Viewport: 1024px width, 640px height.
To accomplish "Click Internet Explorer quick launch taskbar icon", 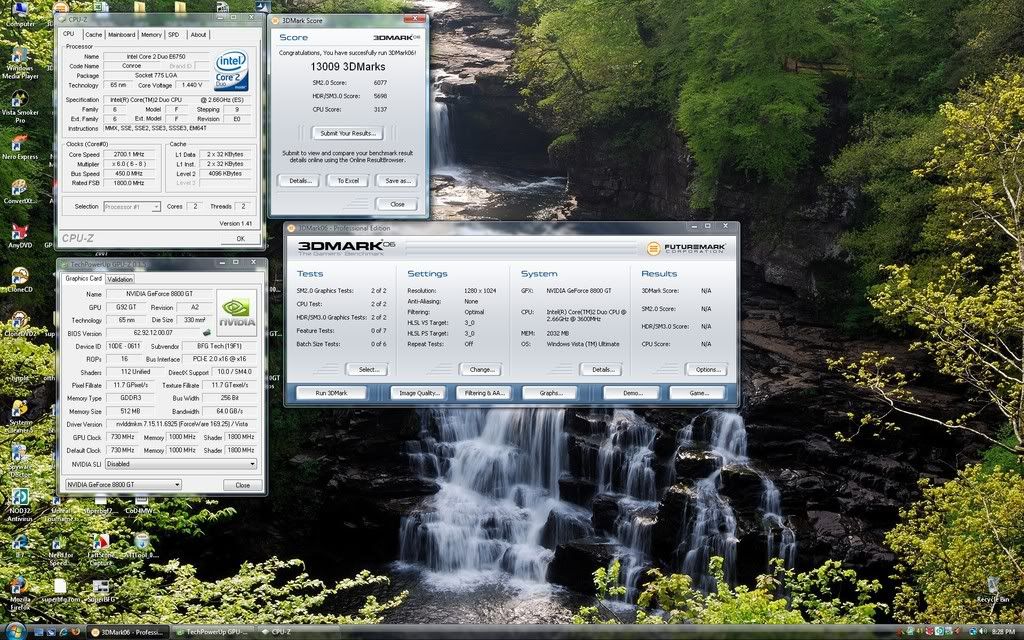I will pyautogui.click(x=63, y=632).
